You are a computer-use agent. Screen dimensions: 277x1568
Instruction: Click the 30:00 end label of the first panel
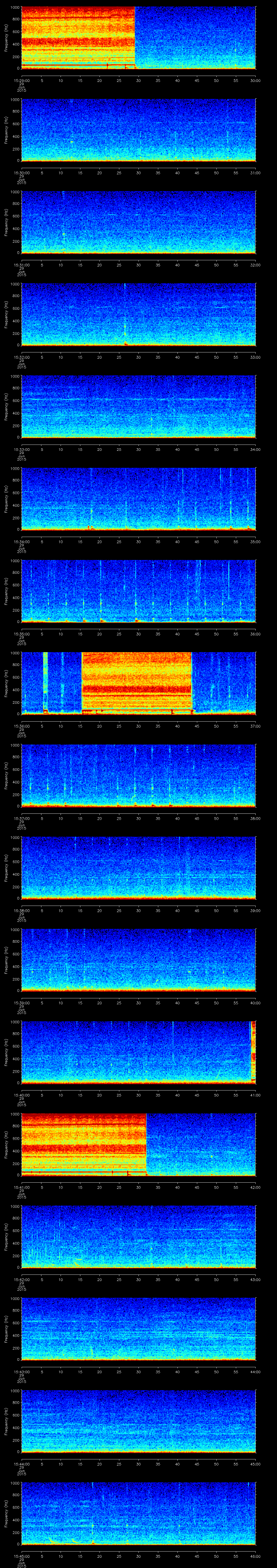(255, 80)
